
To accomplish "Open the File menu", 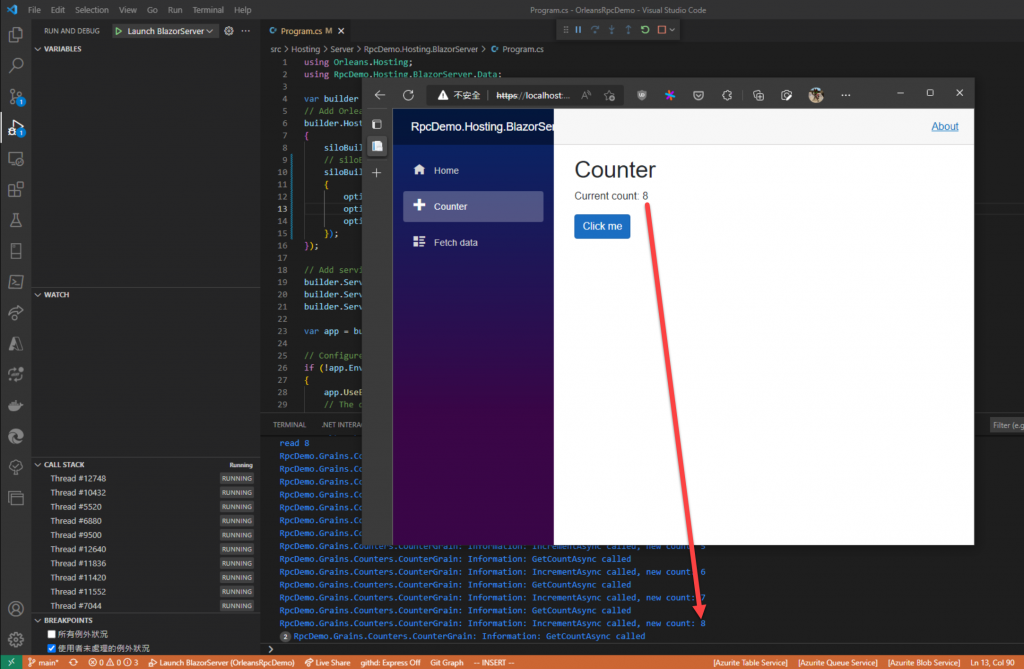I will [35, 10].
